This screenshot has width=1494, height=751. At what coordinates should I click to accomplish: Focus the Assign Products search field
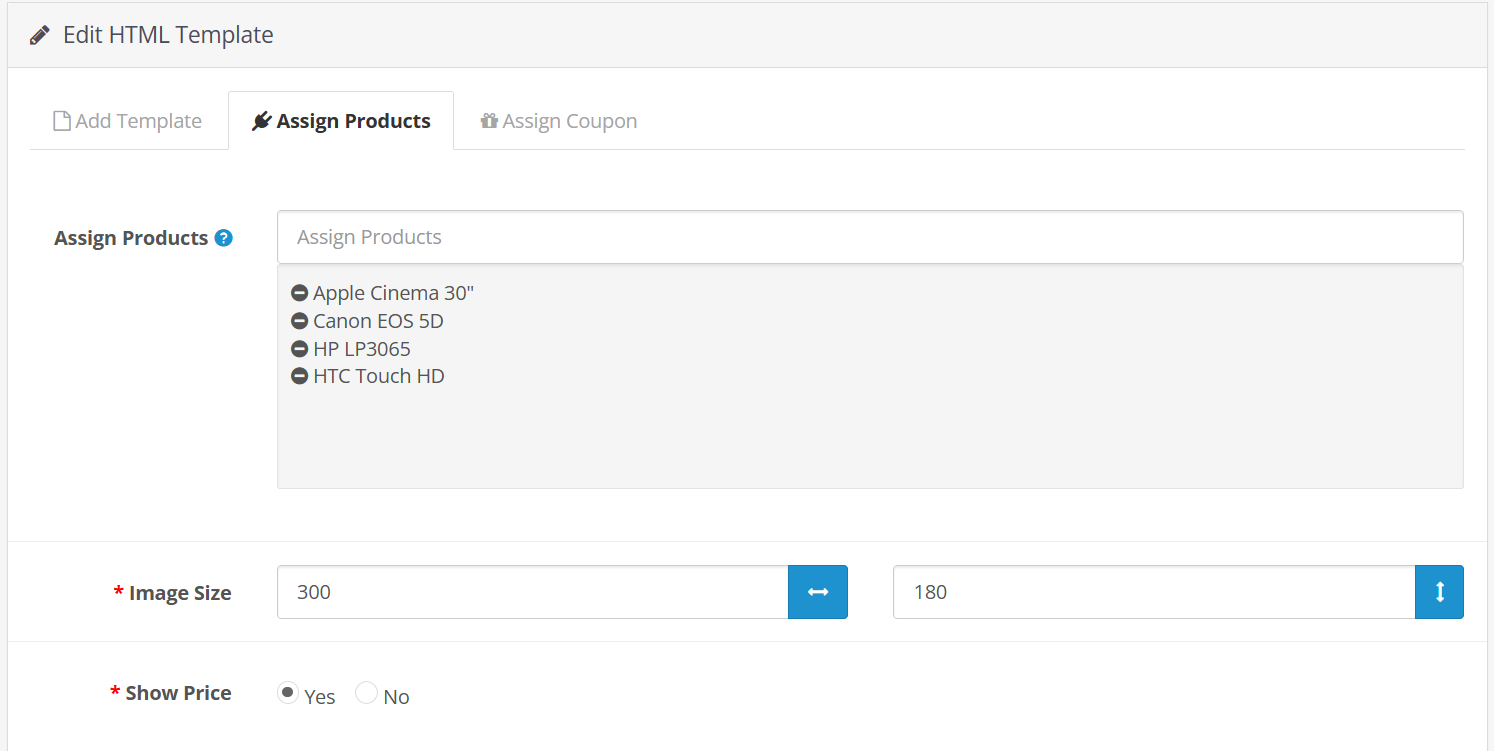869,237
